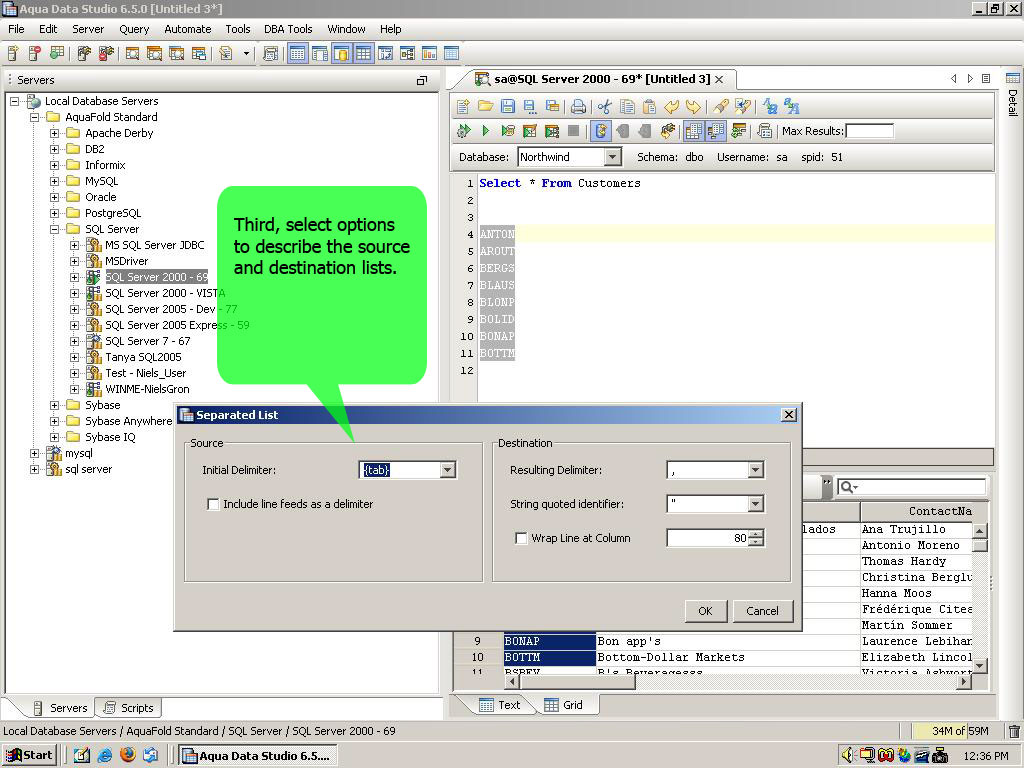Switch to the Scripts tab

click(129, 708)
